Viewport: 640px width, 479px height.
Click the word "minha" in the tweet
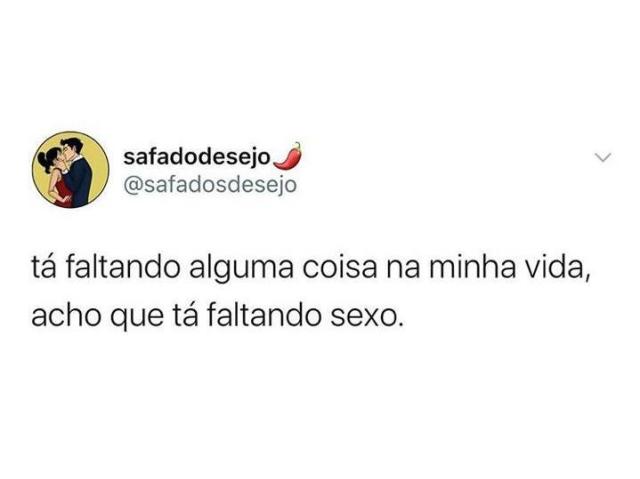point(472,268)
